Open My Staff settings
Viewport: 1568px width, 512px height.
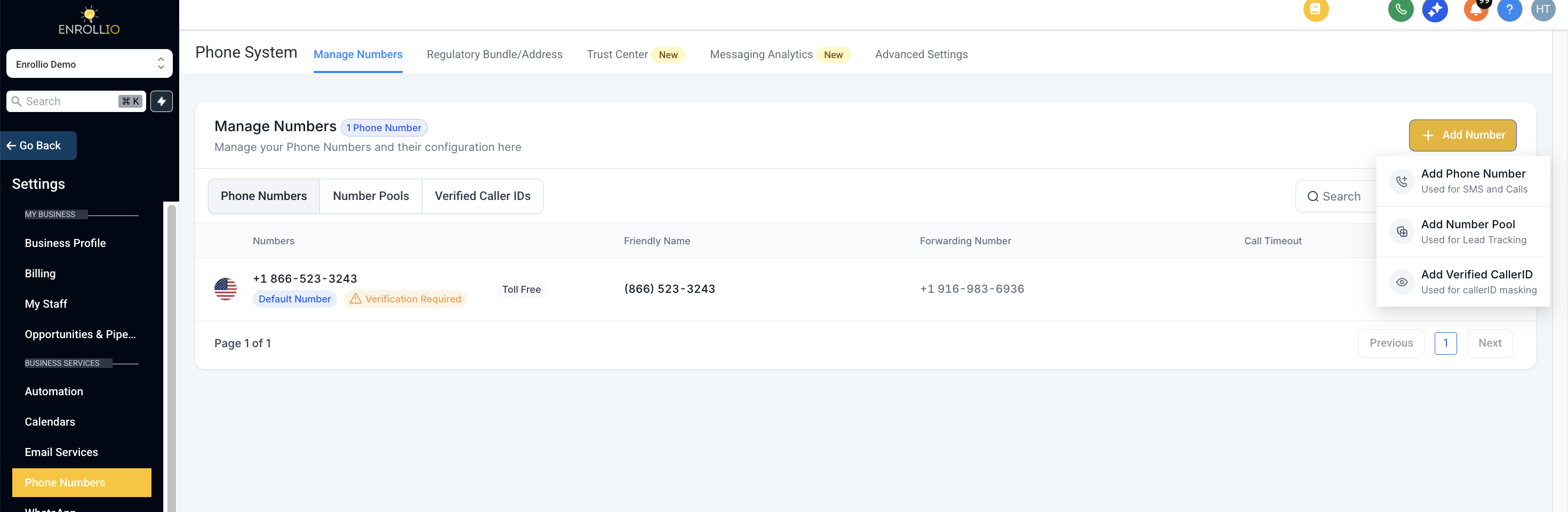click(46, 304)
